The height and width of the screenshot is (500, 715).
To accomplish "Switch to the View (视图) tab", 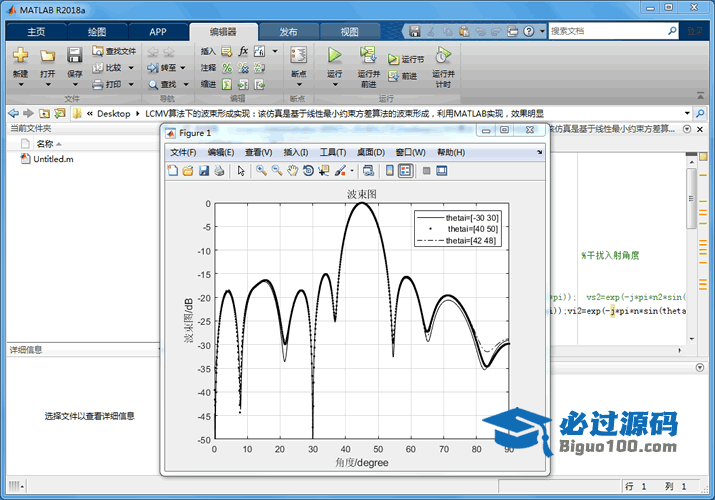I will point(350,32).
